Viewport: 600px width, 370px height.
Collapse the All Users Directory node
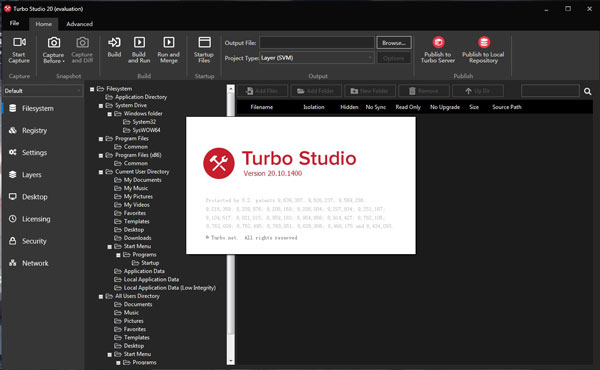point(101,297)
